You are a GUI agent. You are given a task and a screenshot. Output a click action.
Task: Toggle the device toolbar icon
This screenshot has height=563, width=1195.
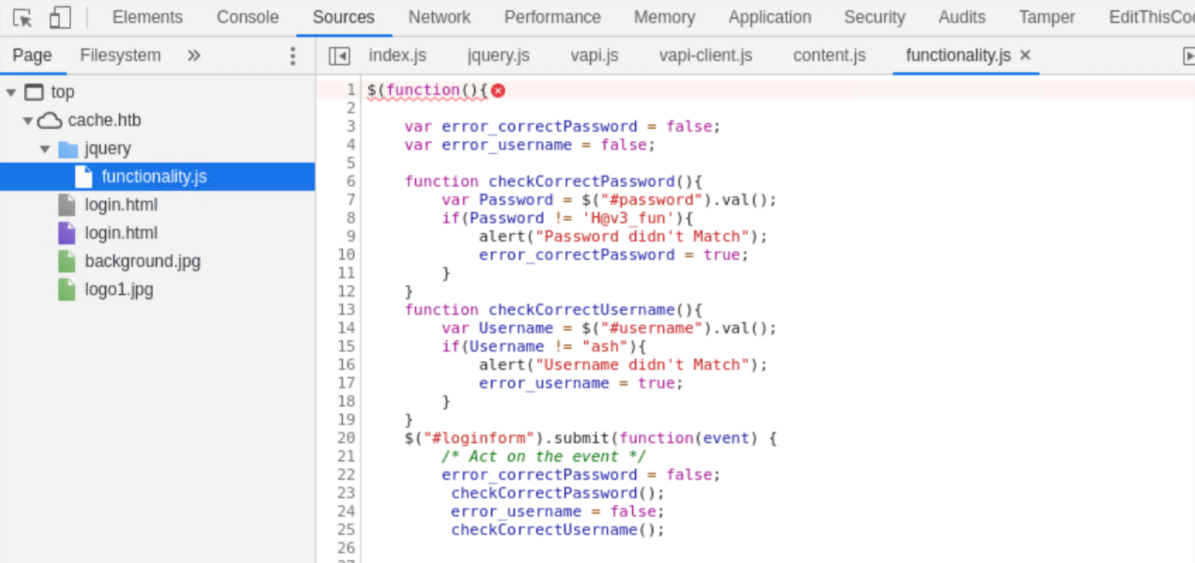pos(60,17)
